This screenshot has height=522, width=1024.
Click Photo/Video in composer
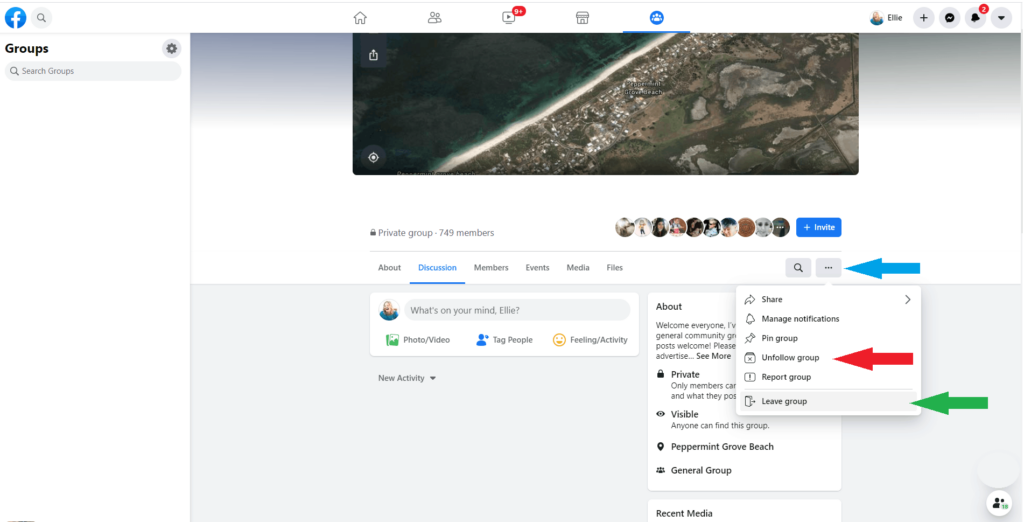pos(418,340)
